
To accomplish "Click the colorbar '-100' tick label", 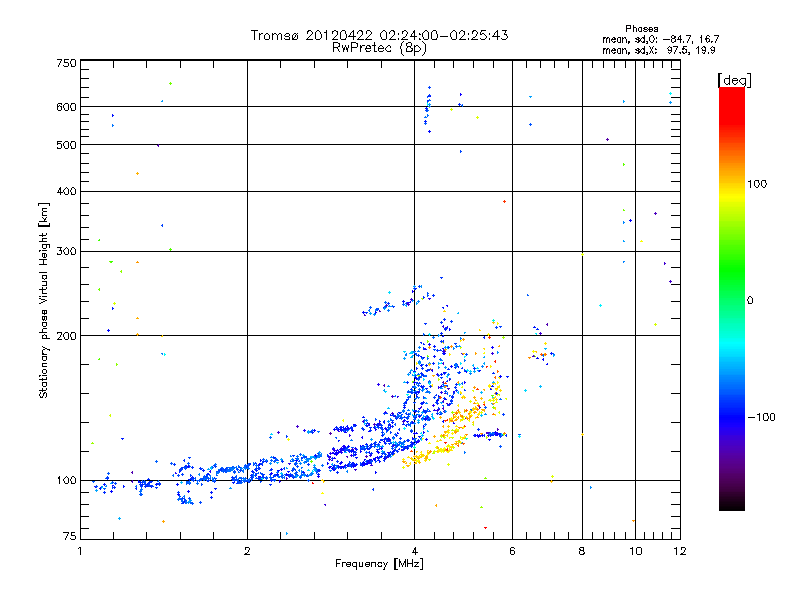I will point(762,417).
